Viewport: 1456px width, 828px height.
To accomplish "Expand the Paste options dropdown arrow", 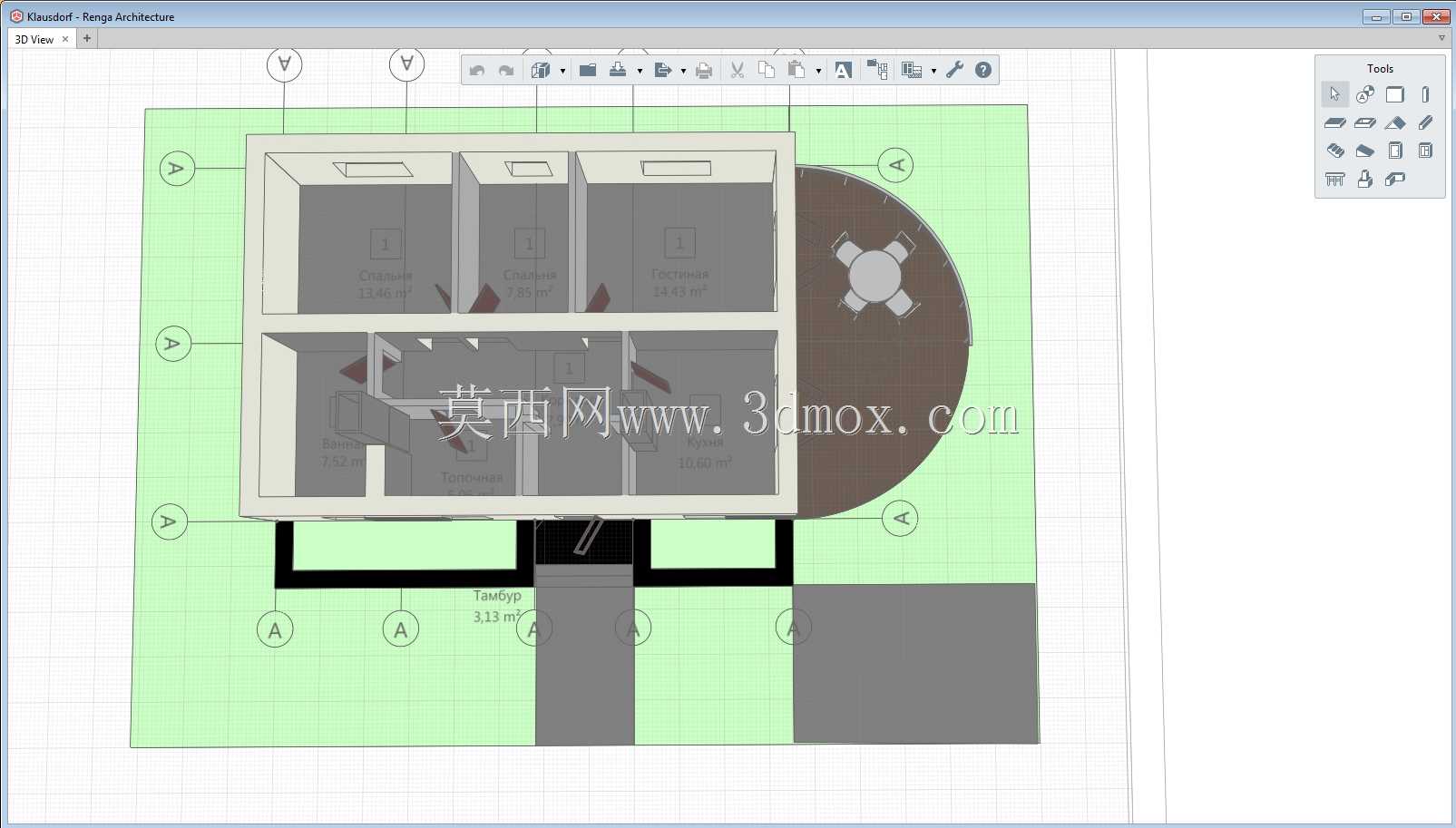I will (818, 71).
